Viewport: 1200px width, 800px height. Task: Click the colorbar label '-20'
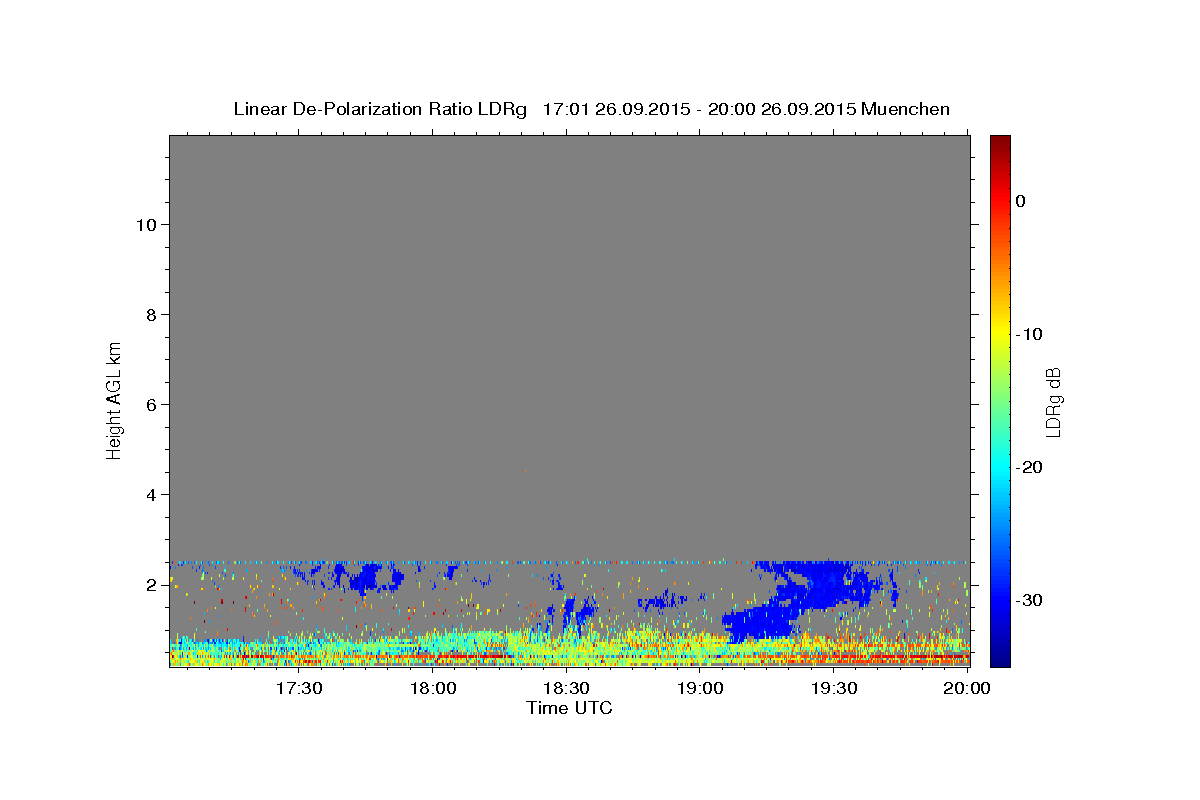(x=1029, y=467)
